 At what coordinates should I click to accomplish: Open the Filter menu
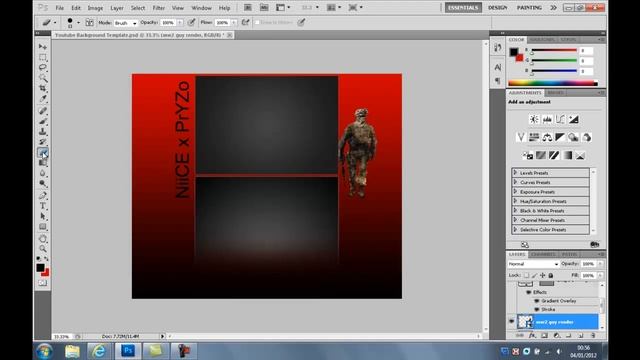point(158,8)
